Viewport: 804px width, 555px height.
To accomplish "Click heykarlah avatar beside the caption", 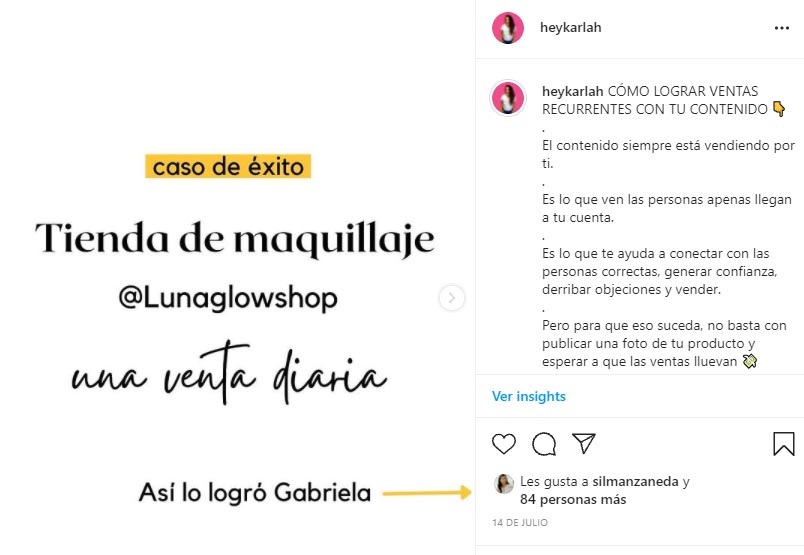I will click(508, 98).
